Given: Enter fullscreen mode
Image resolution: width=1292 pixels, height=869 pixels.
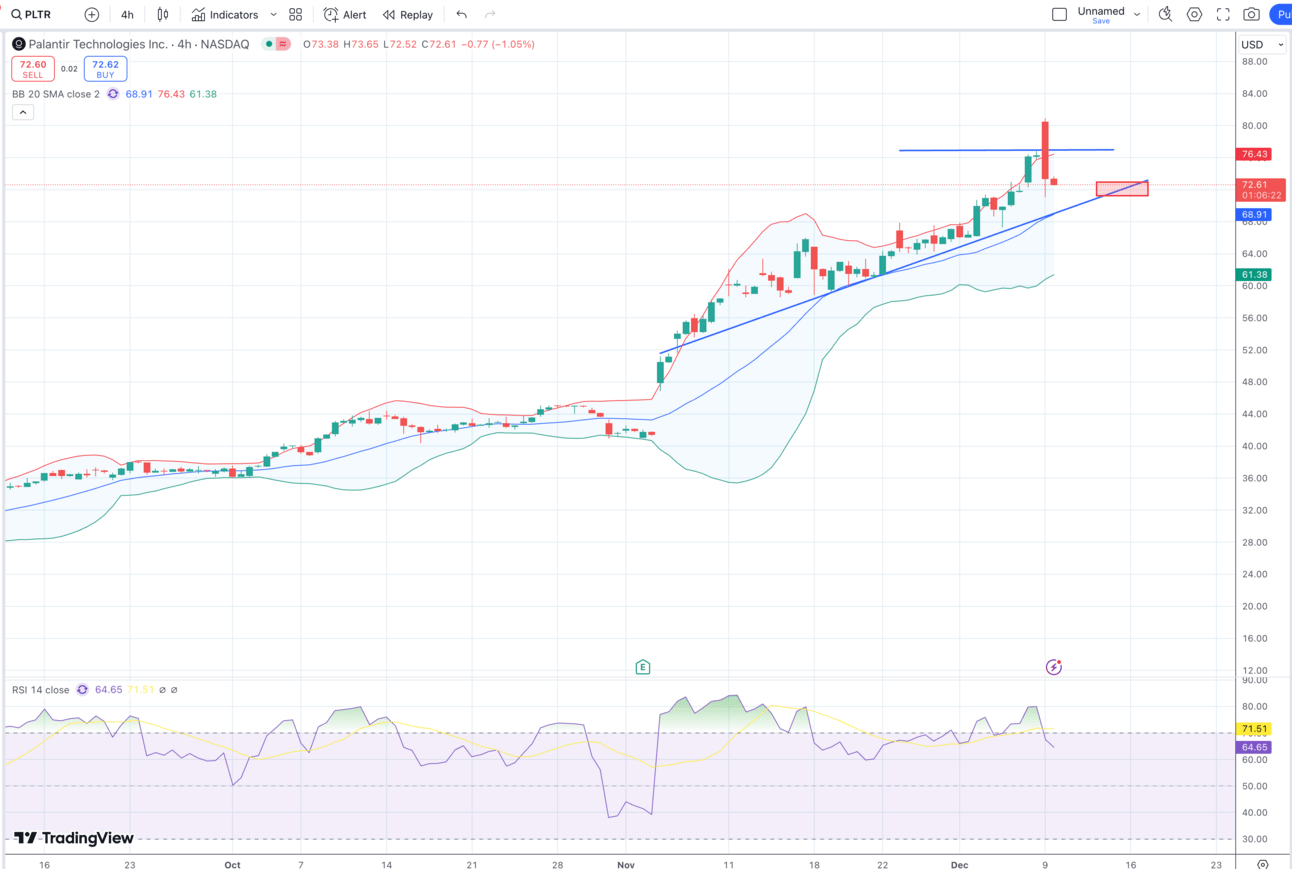Looking at the screenshot, I should point(1223,15).
